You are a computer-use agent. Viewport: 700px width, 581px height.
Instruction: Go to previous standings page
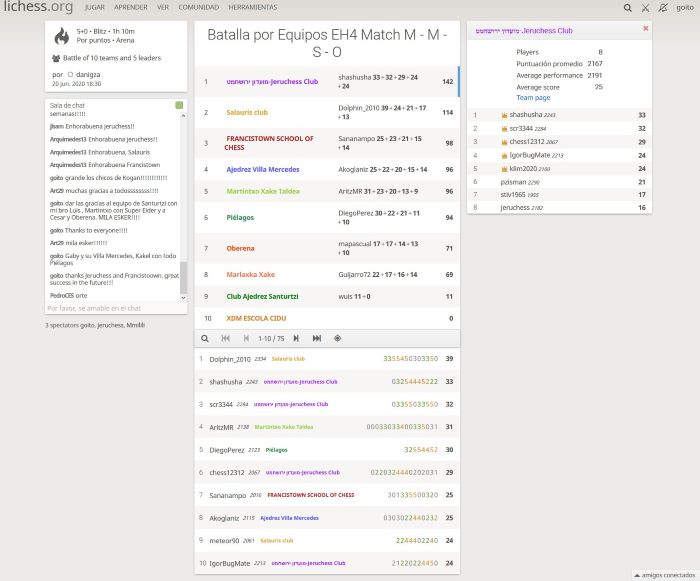(246, 338)
